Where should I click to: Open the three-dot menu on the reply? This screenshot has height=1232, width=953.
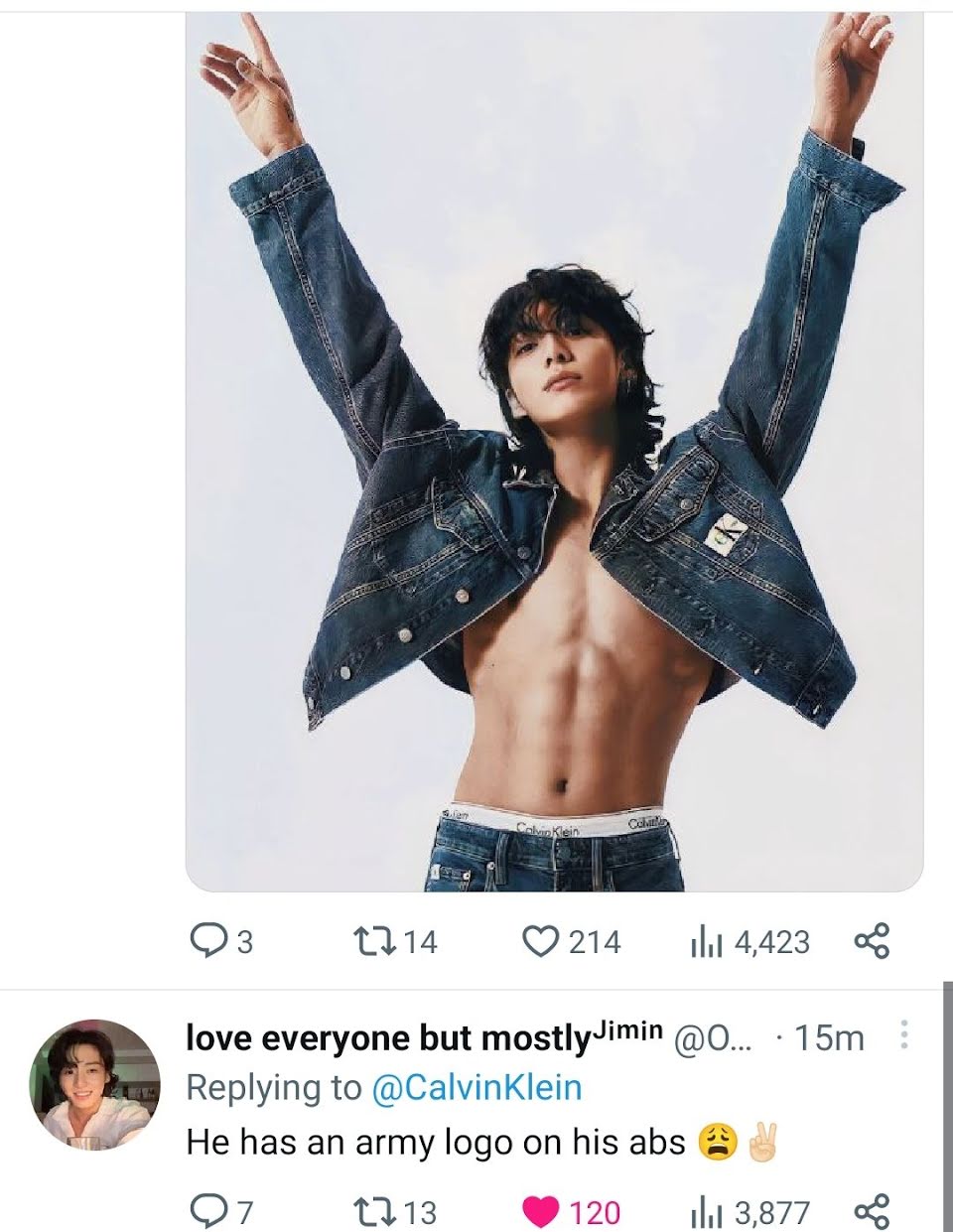coord(903,1035)
